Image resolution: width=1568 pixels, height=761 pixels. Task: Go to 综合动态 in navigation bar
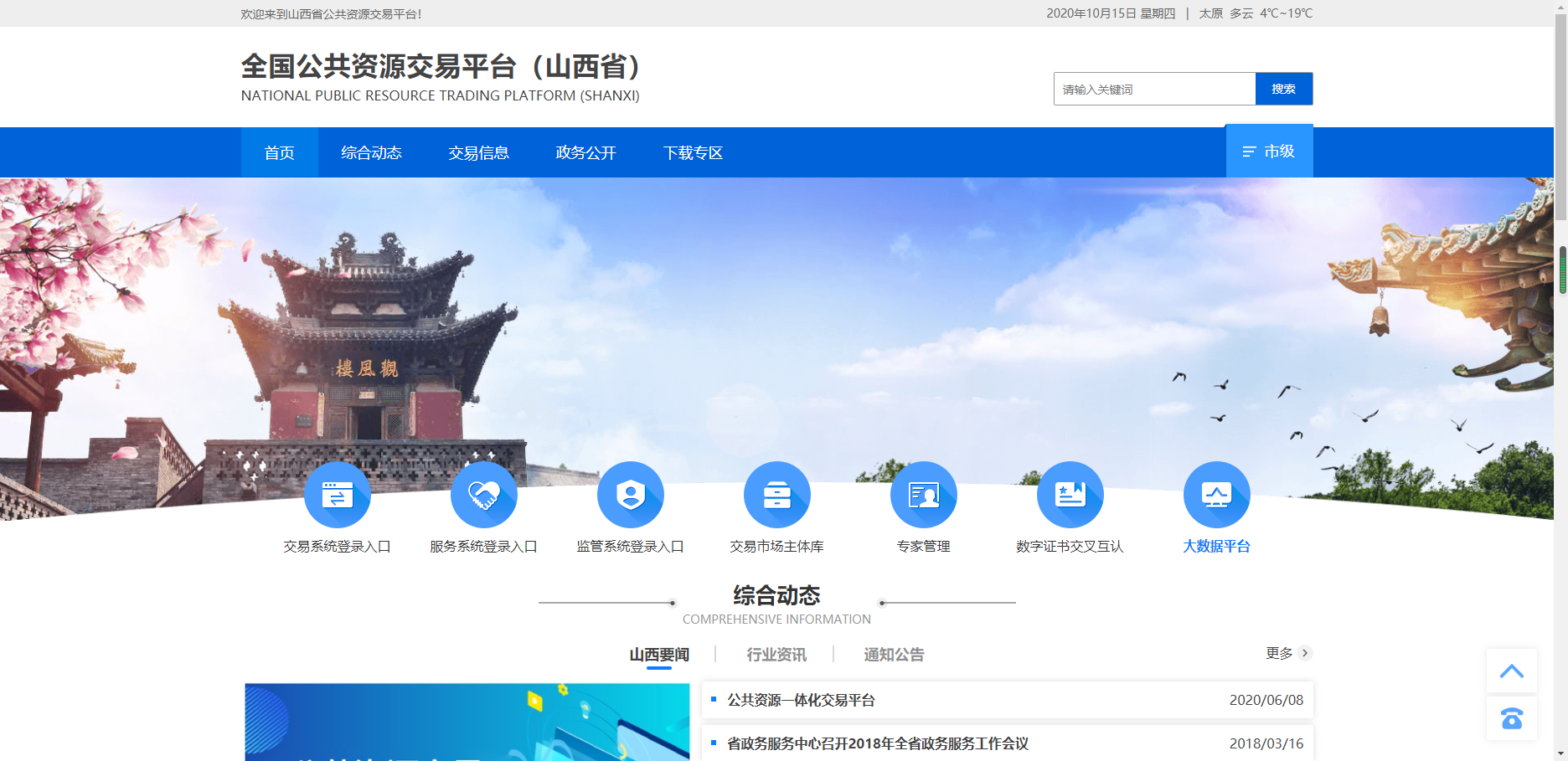click(x=371, y=153)
